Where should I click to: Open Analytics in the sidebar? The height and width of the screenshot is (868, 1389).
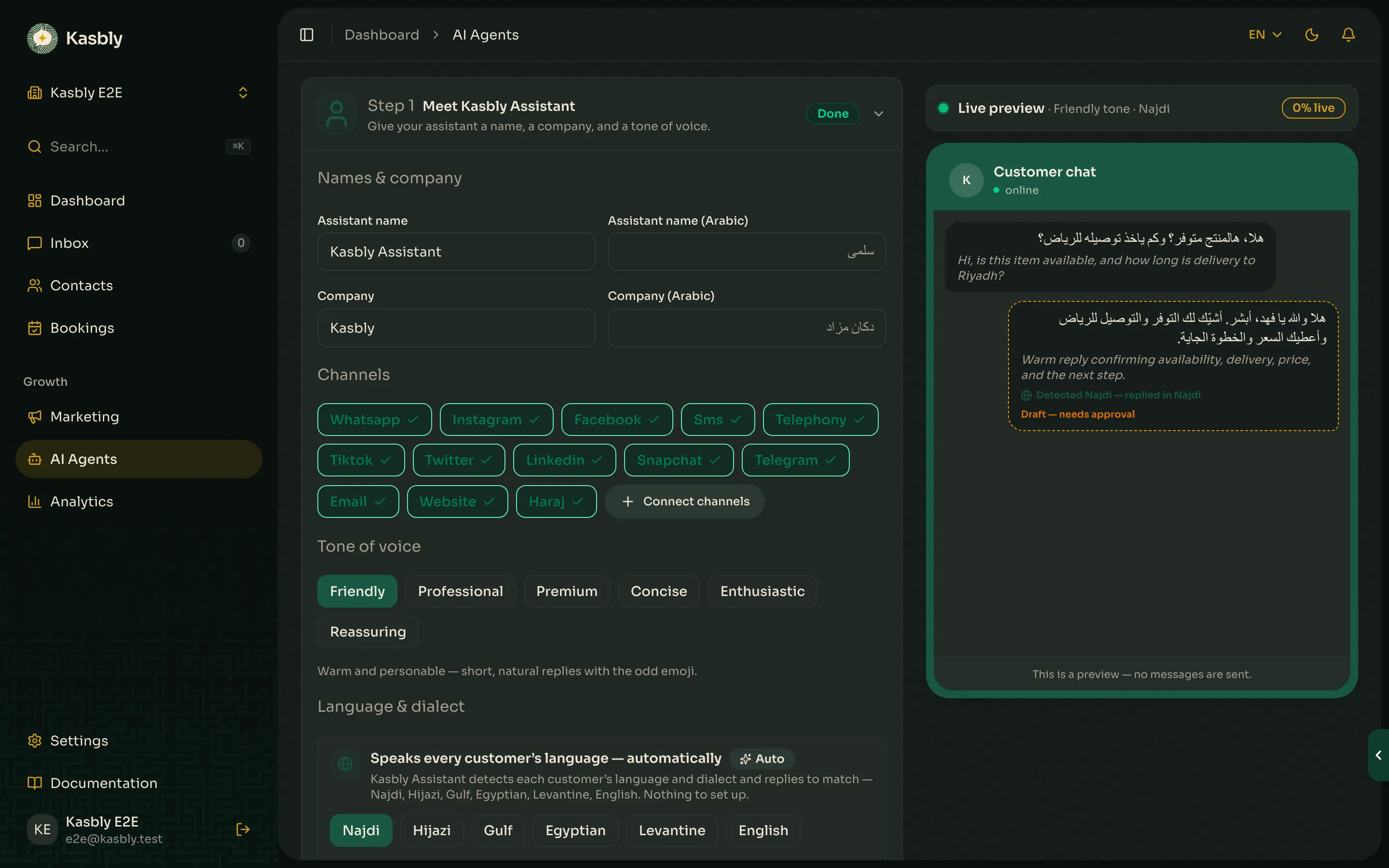138,501
